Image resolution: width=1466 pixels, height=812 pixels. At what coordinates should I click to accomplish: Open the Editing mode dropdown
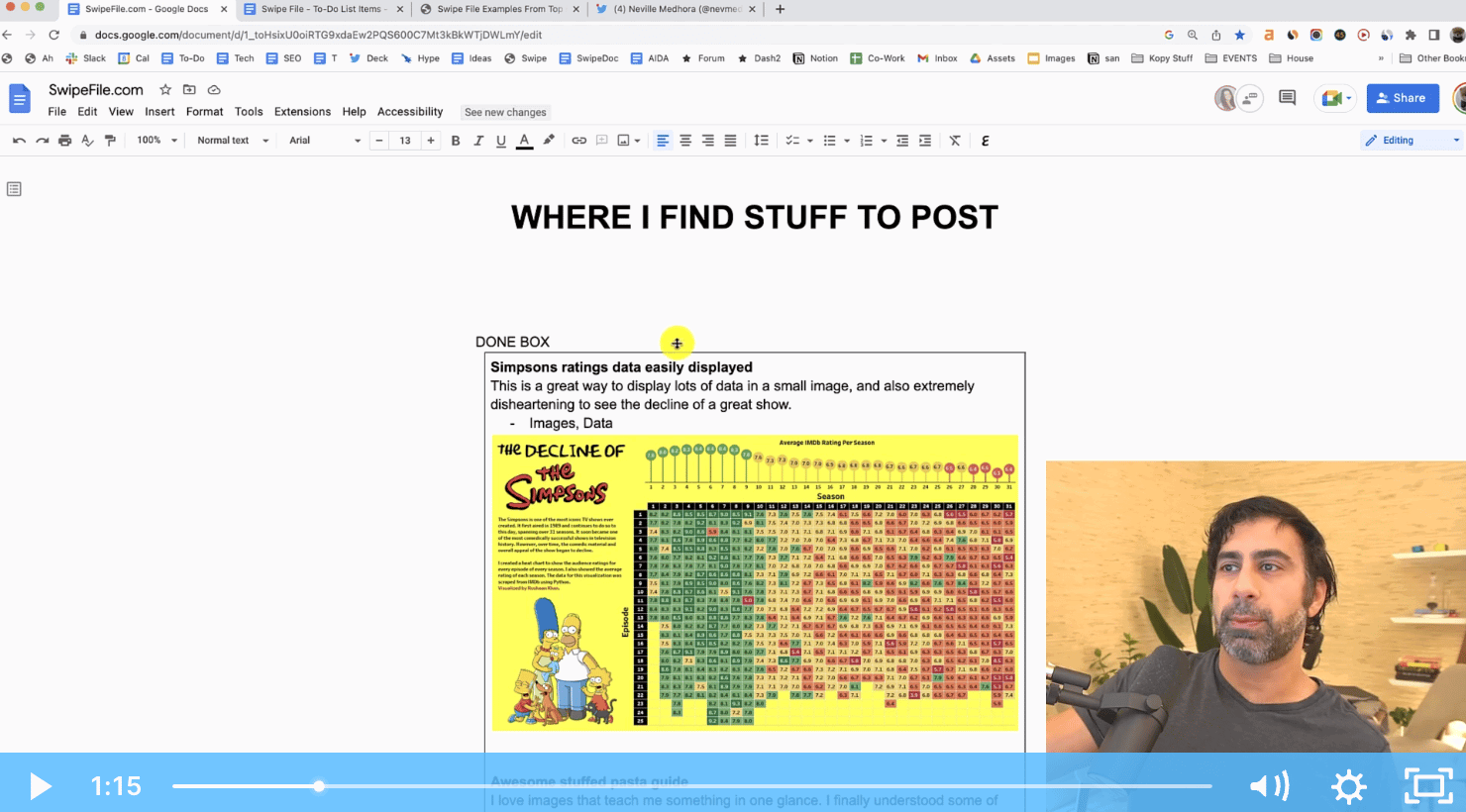pyautogui.click(x=1412, y=141)
